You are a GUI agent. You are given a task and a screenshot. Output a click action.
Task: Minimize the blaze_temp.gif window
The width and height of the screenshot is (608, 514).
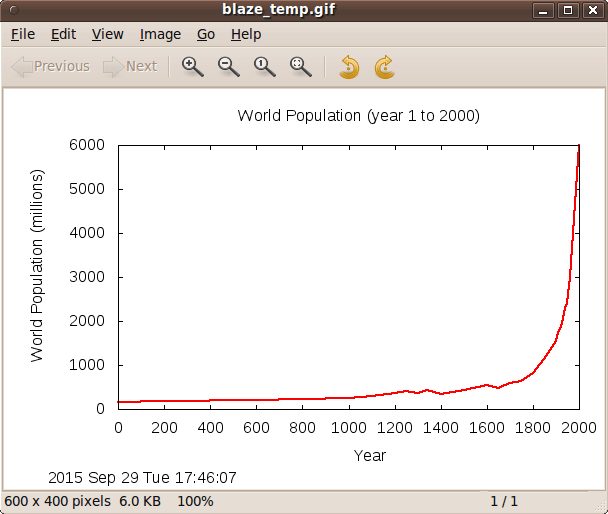[543, 10]
